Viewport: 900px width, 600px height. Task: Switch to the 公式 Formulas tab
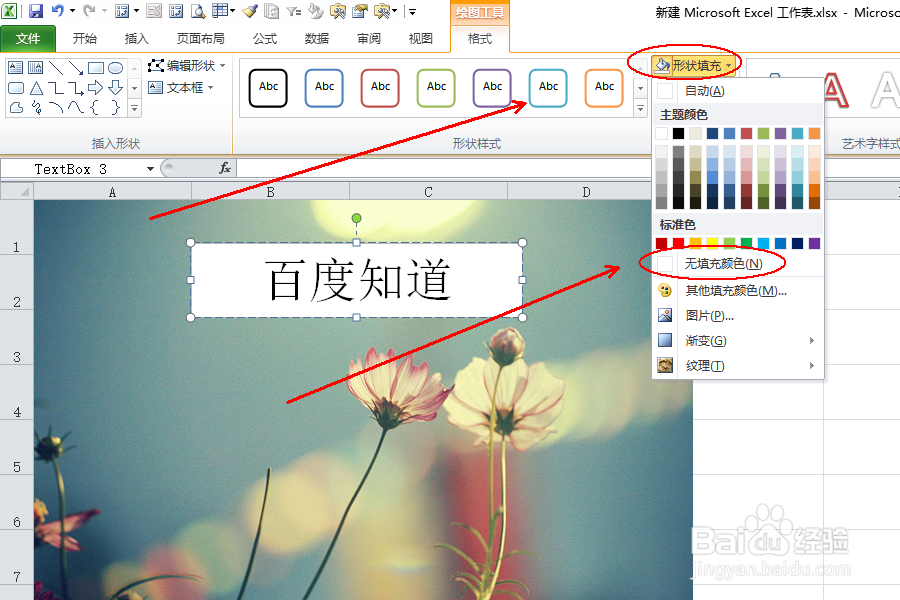tap(265, 38)
